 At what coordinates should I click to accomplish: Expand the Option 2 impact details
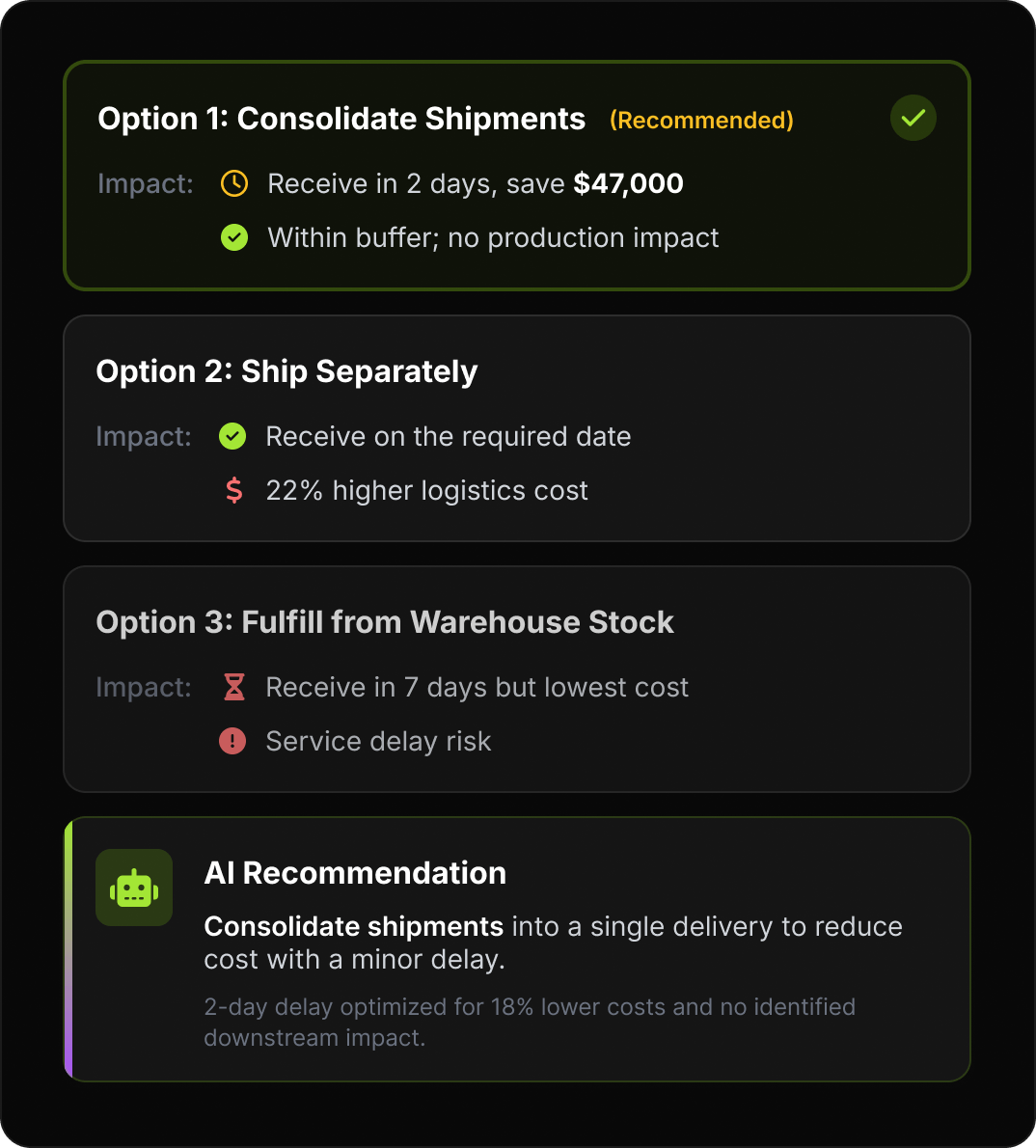518,463
